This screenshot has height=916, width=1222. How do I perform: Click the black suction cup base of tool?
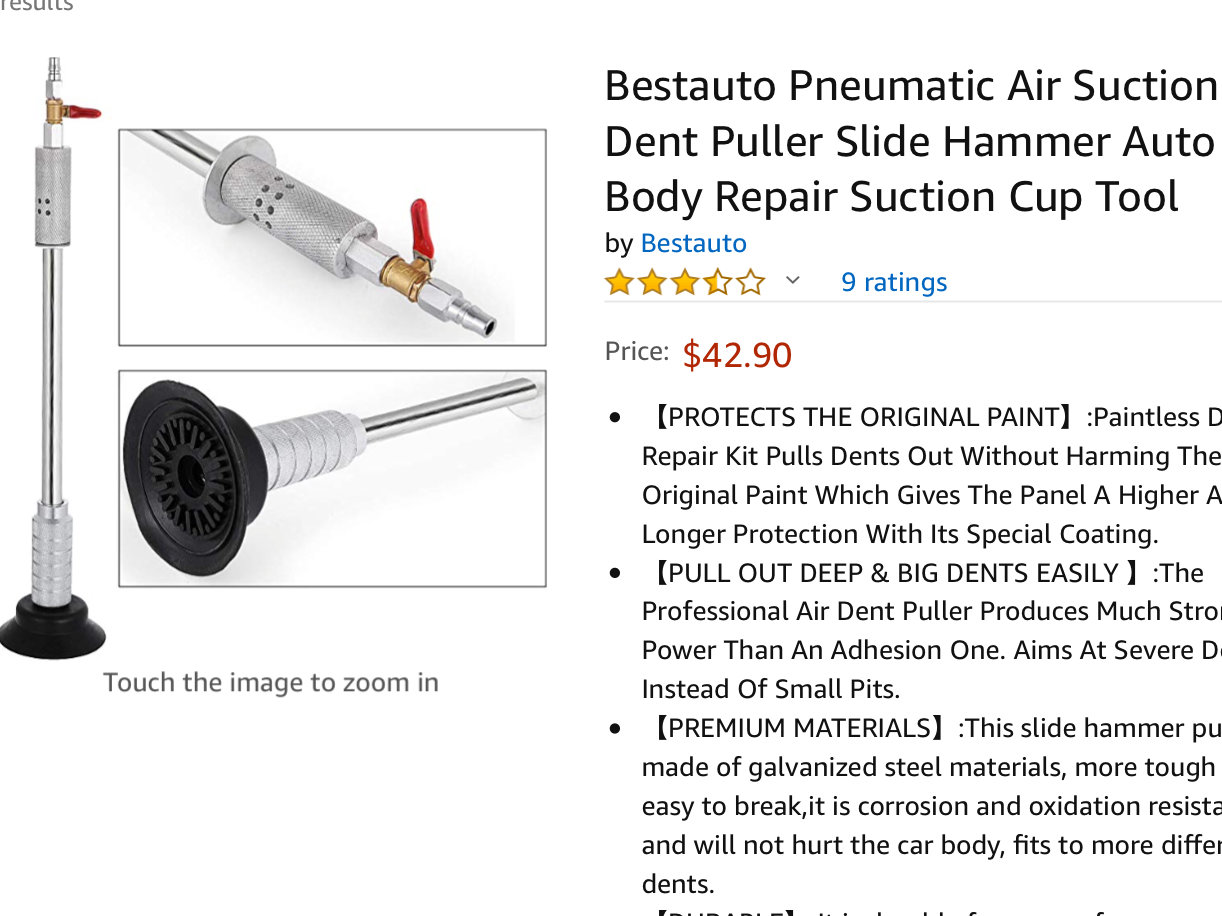(x=52, y=625)
